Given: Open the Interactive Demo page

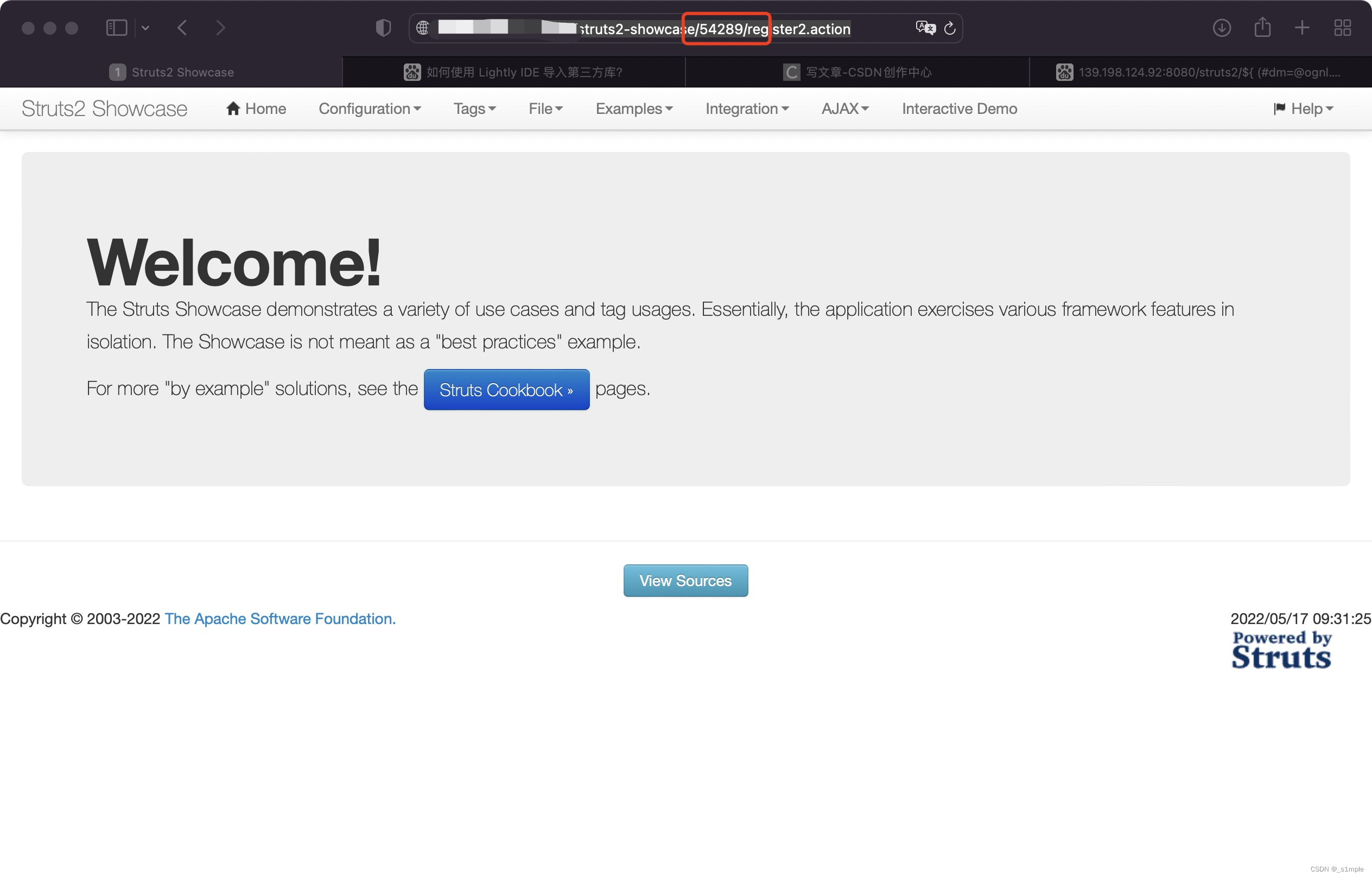Looking at the screenshot, I should (958, 109).
